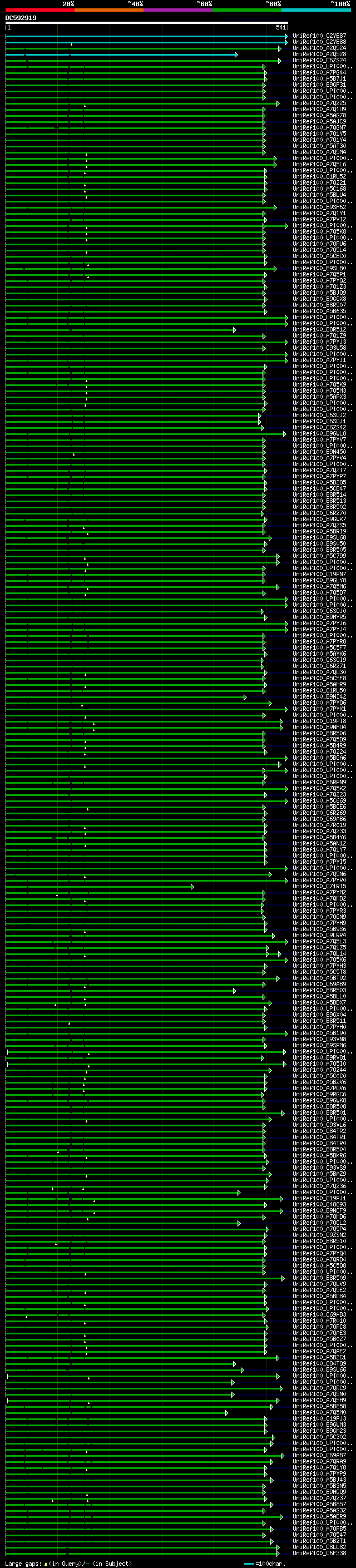Select label UniRef100_Q6R269

point(319,813)
